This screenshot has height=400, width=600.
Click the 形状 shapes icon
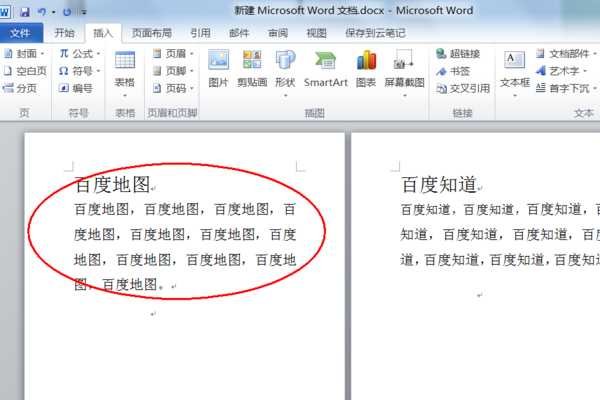pyautogui.click(x=285, y=61)
